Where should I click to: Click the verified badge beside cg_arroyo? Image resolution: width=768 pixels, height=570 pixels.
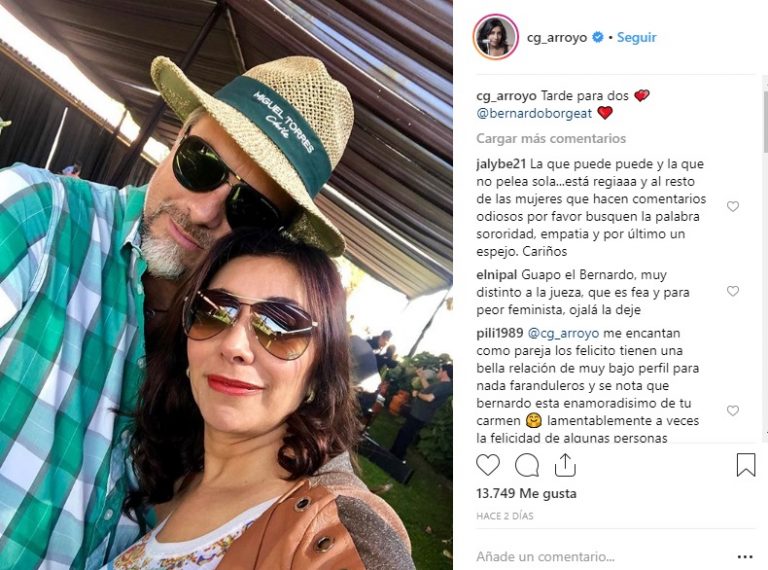(598, 37)
